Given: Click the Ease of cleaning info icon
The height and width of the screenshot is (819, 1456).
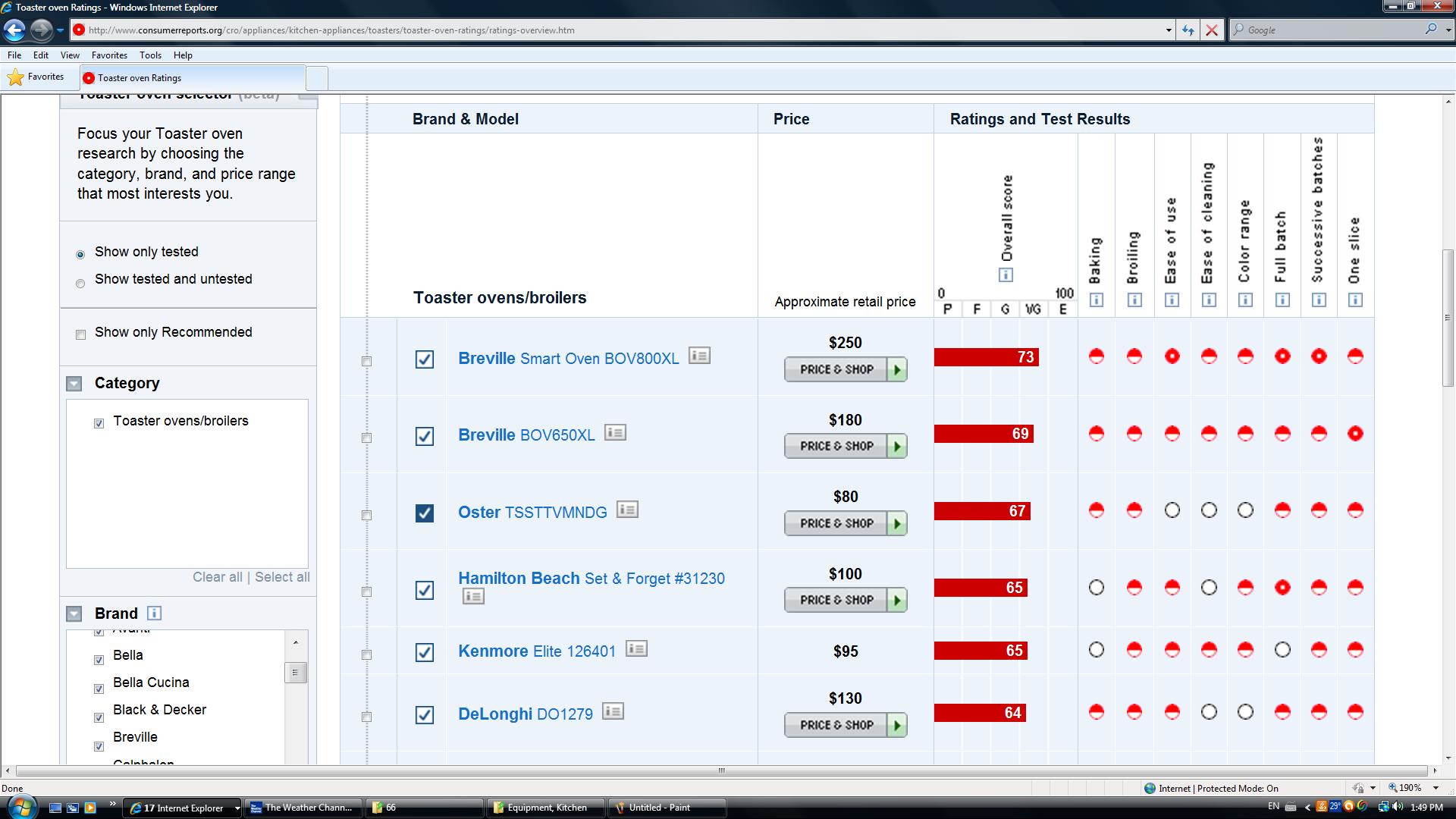Looking at the screenshot, I should coord(1209,300).
